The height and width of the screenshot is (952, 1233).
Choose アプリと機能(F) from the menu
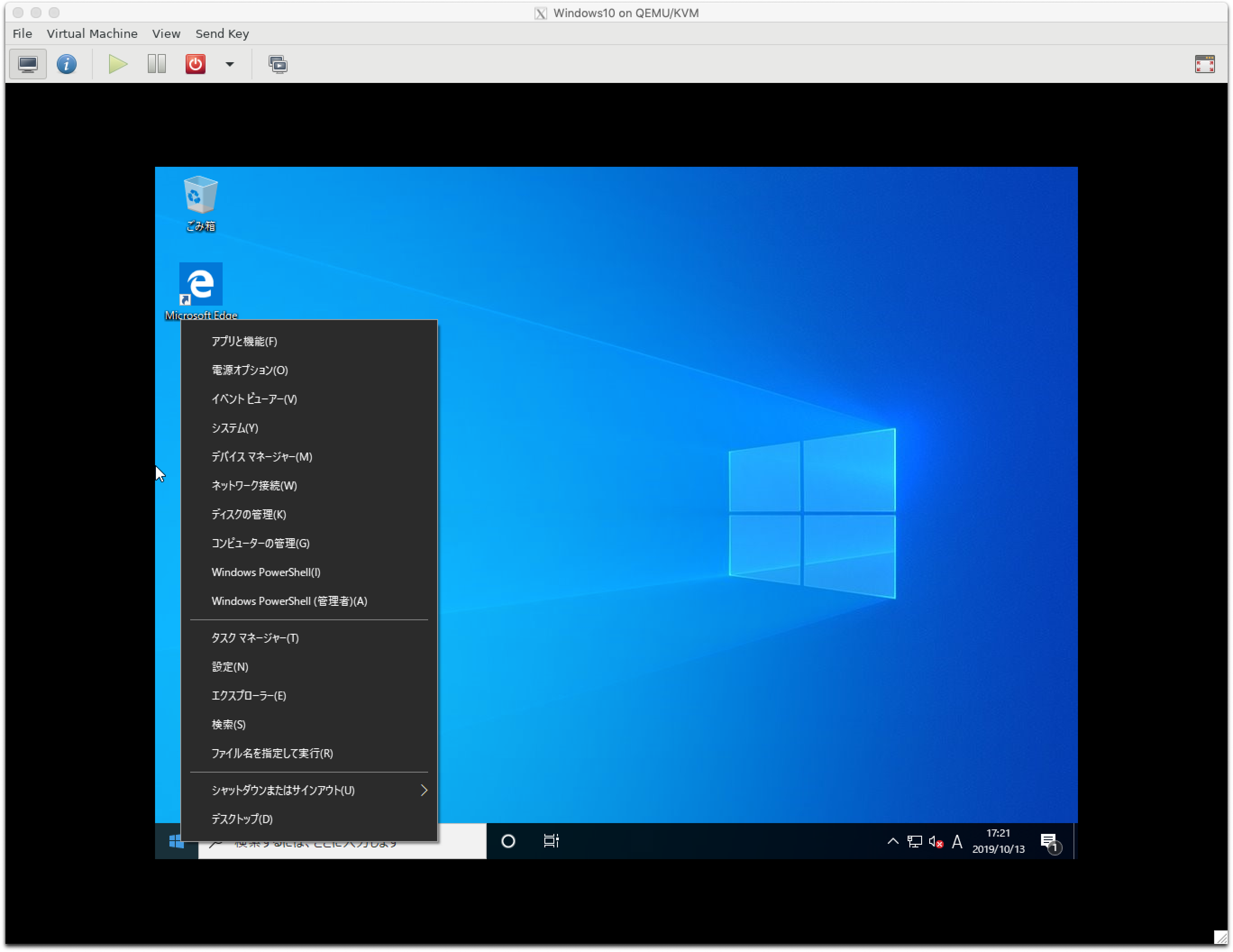pyautogui.click(x=309, y=341)
